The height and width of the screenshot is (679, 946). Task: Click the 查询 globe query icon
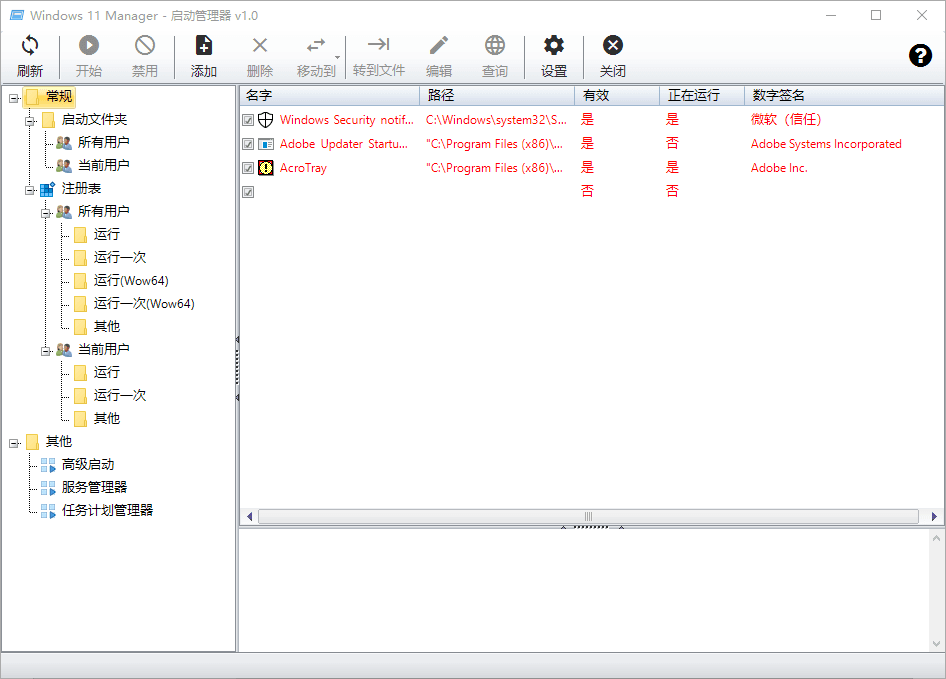click(x=495, y=45)
